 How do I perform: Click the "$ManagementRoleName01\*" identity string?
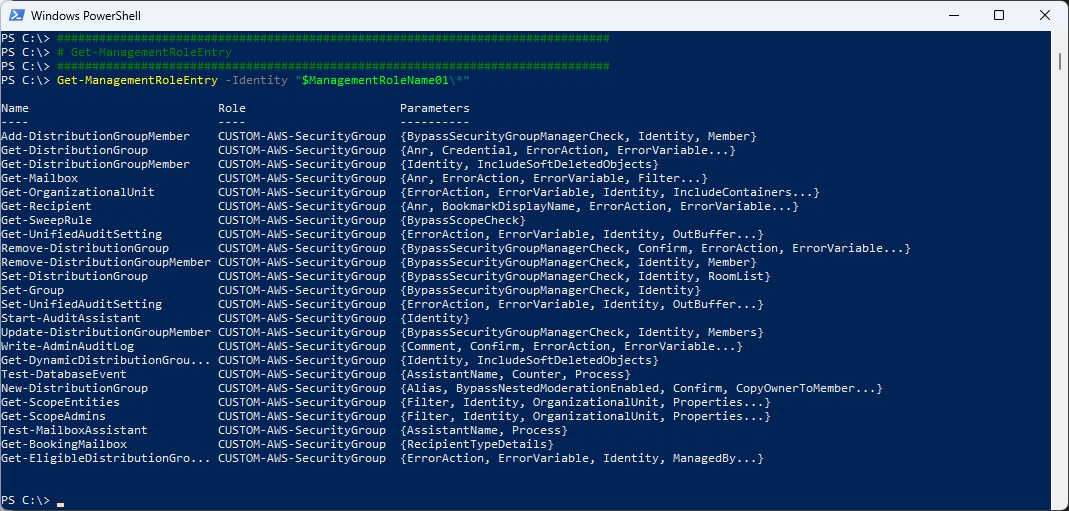pos(383,80)
